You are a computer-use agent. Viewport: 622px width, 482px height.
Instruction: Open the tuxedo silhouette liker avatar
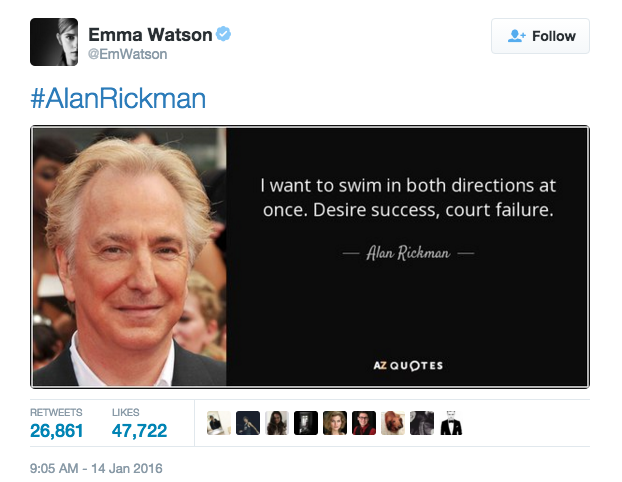click(x=451, y=423)
